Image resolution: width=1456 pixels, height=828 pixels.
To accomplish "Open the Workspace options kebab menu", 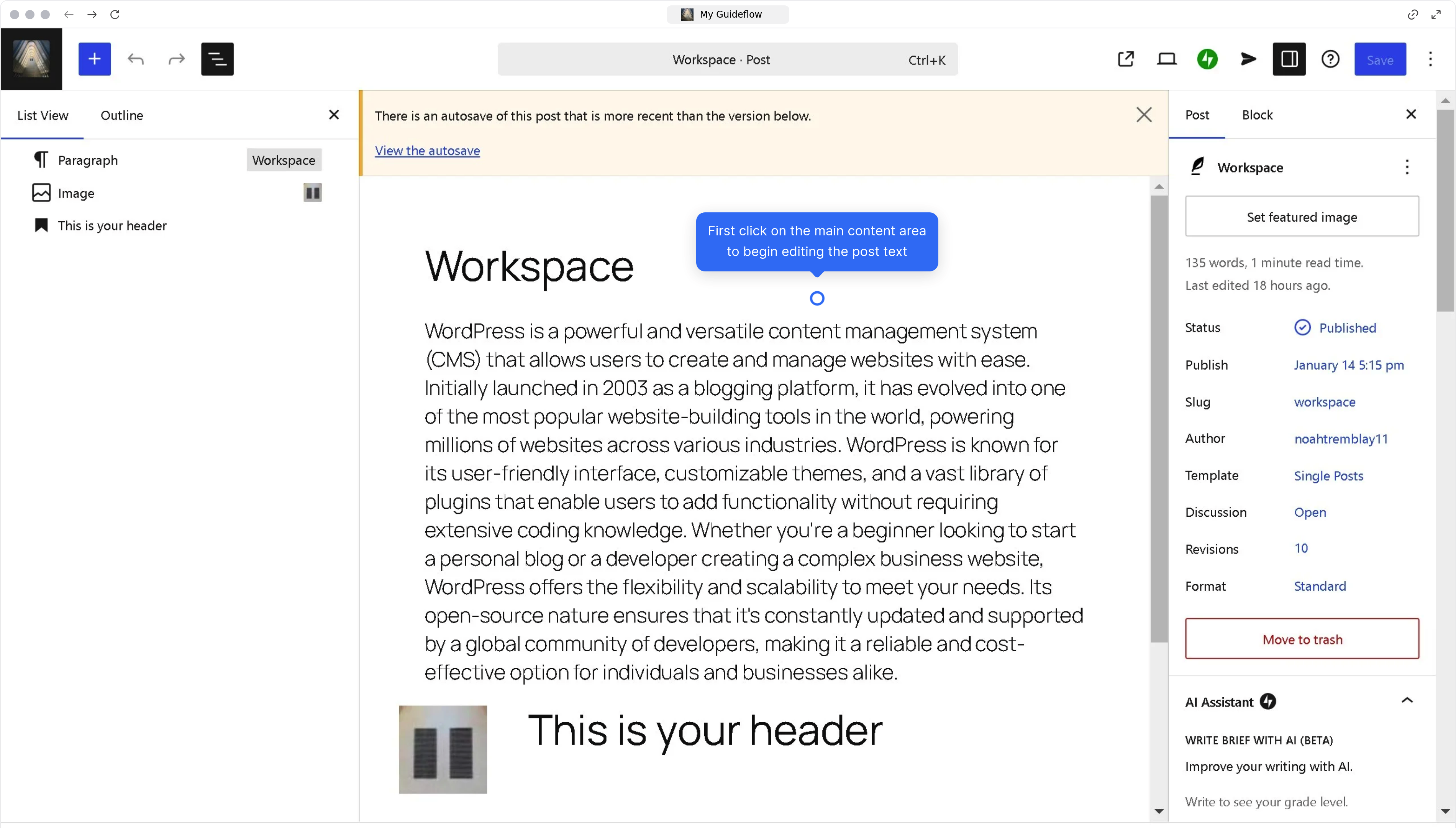I will [1408, 167].
